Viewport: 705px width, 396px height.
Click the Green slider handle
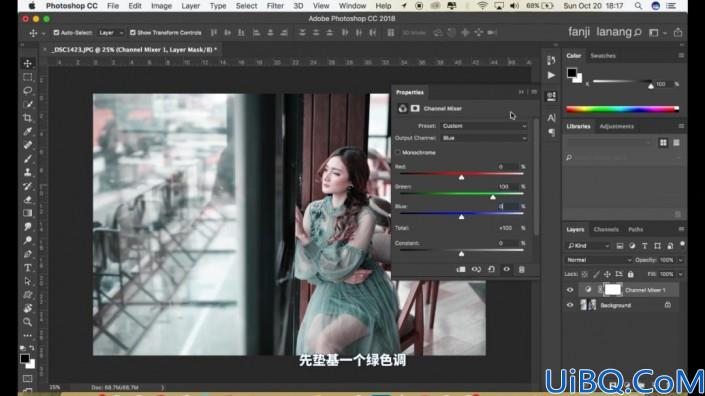[493, 197]
